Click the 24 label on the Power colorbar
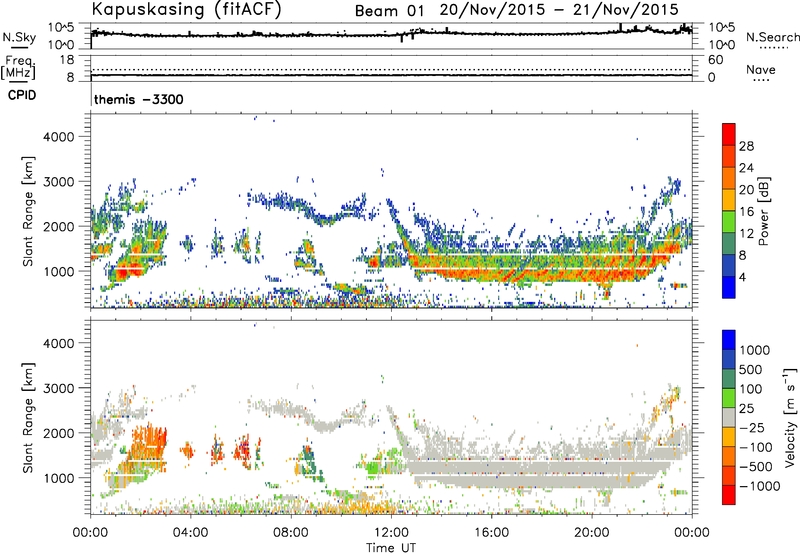 point(746,168)
